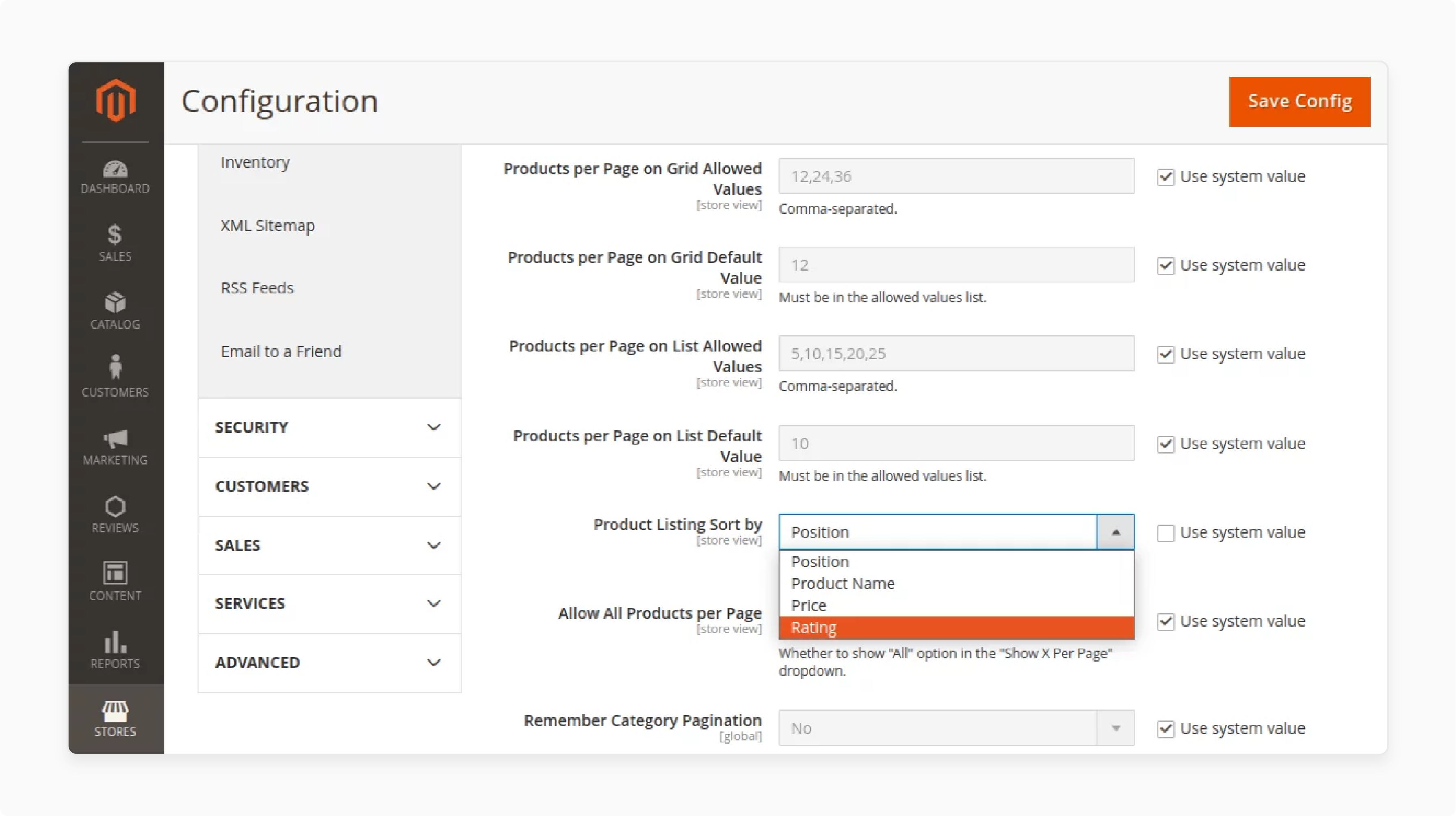1456x816 pixels.
Task: Open the Customers configuration section
Action: point(328,486)
